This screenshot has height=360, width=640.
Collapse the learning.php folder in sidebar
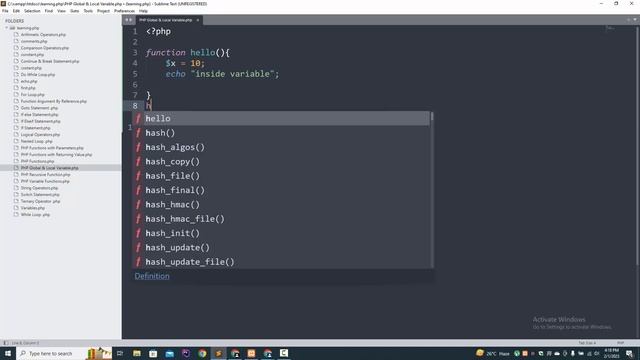pos(7,28)
